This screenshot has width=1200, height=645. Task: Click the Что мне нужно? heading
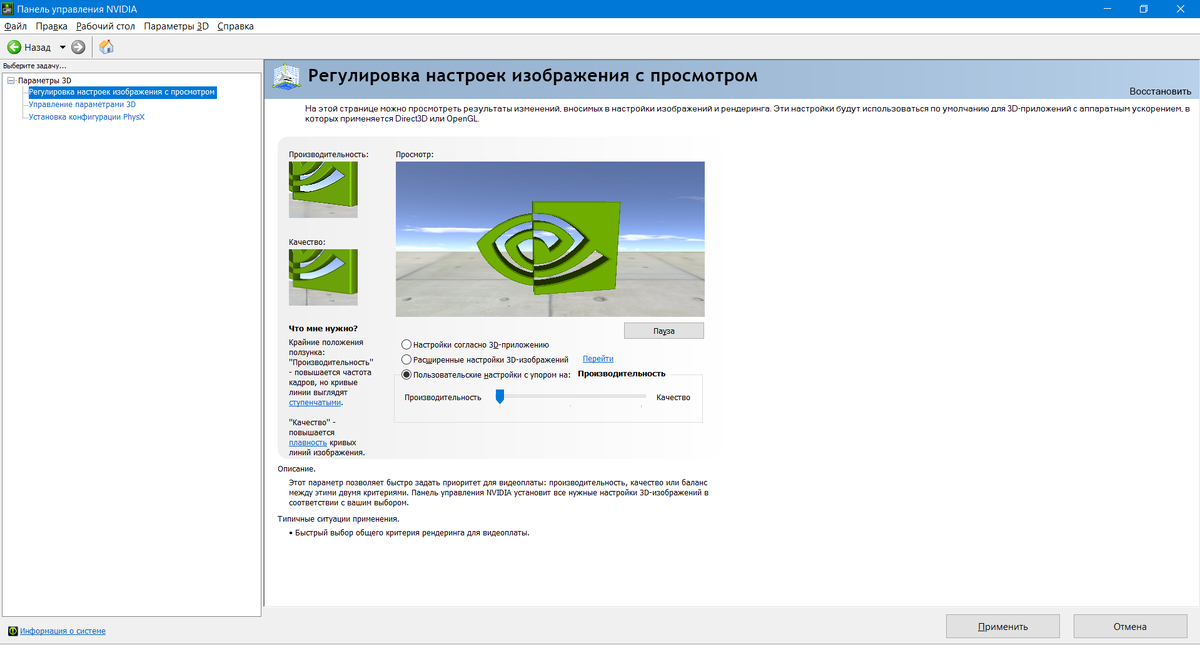click(x=323, y=328)
